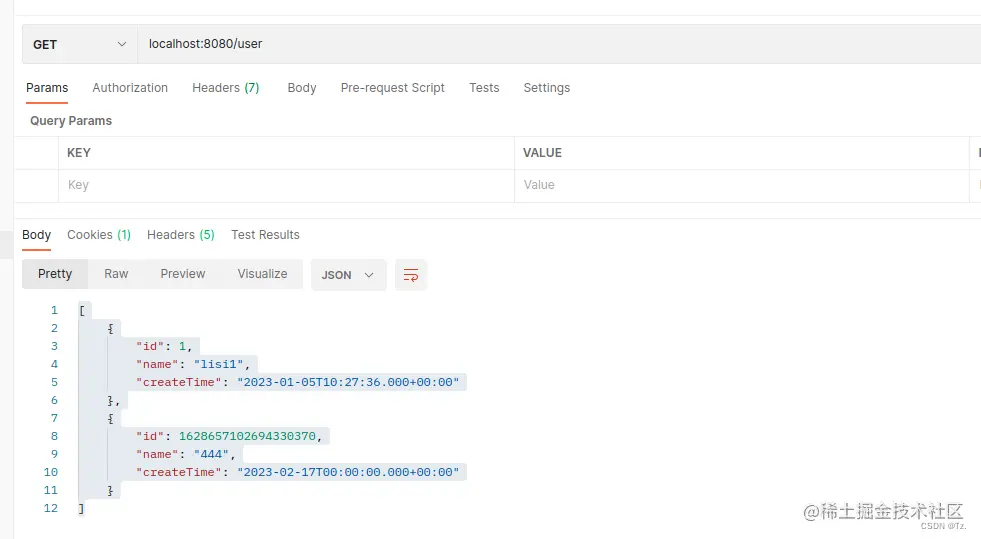981x539 pixels.
Task: Open the Tests tab
Action: click(484, 88)
